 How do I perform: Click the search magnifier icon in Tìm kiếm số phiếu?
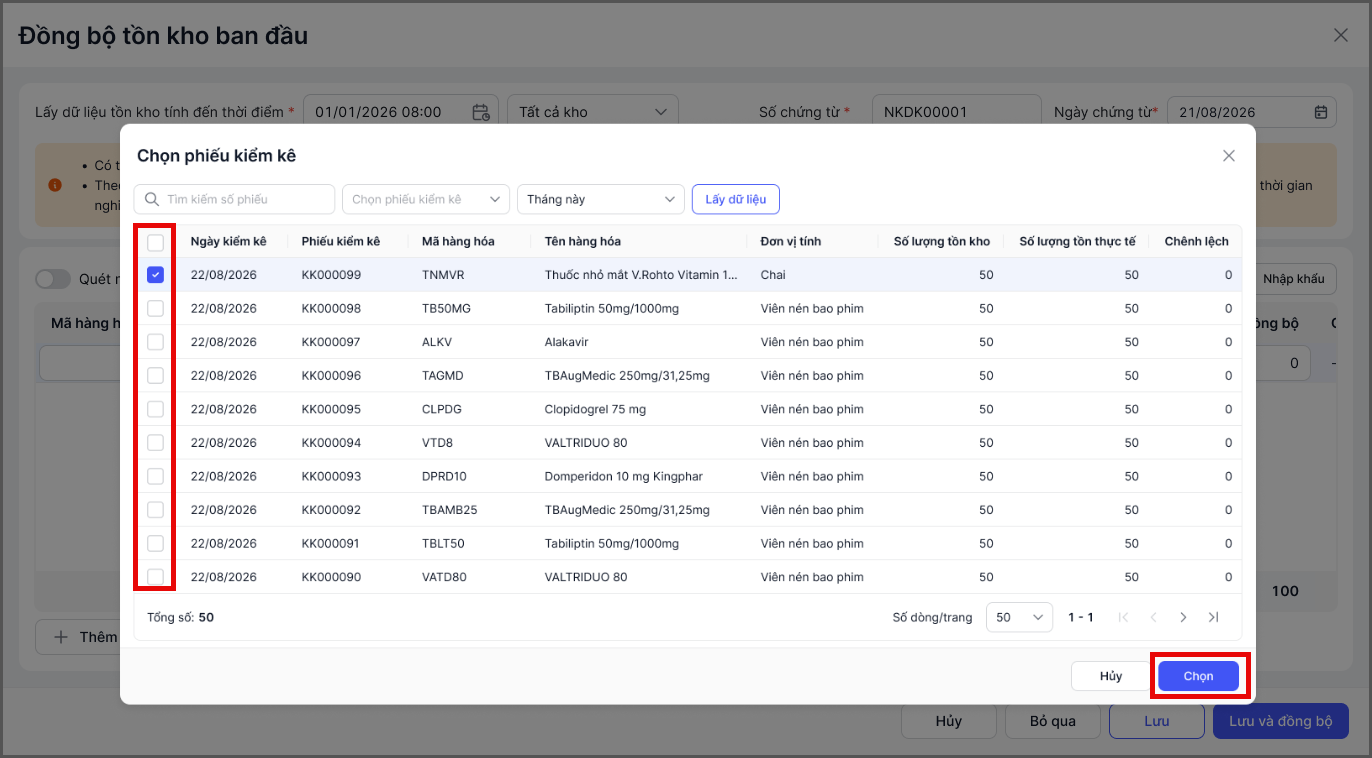coord(152,199)
